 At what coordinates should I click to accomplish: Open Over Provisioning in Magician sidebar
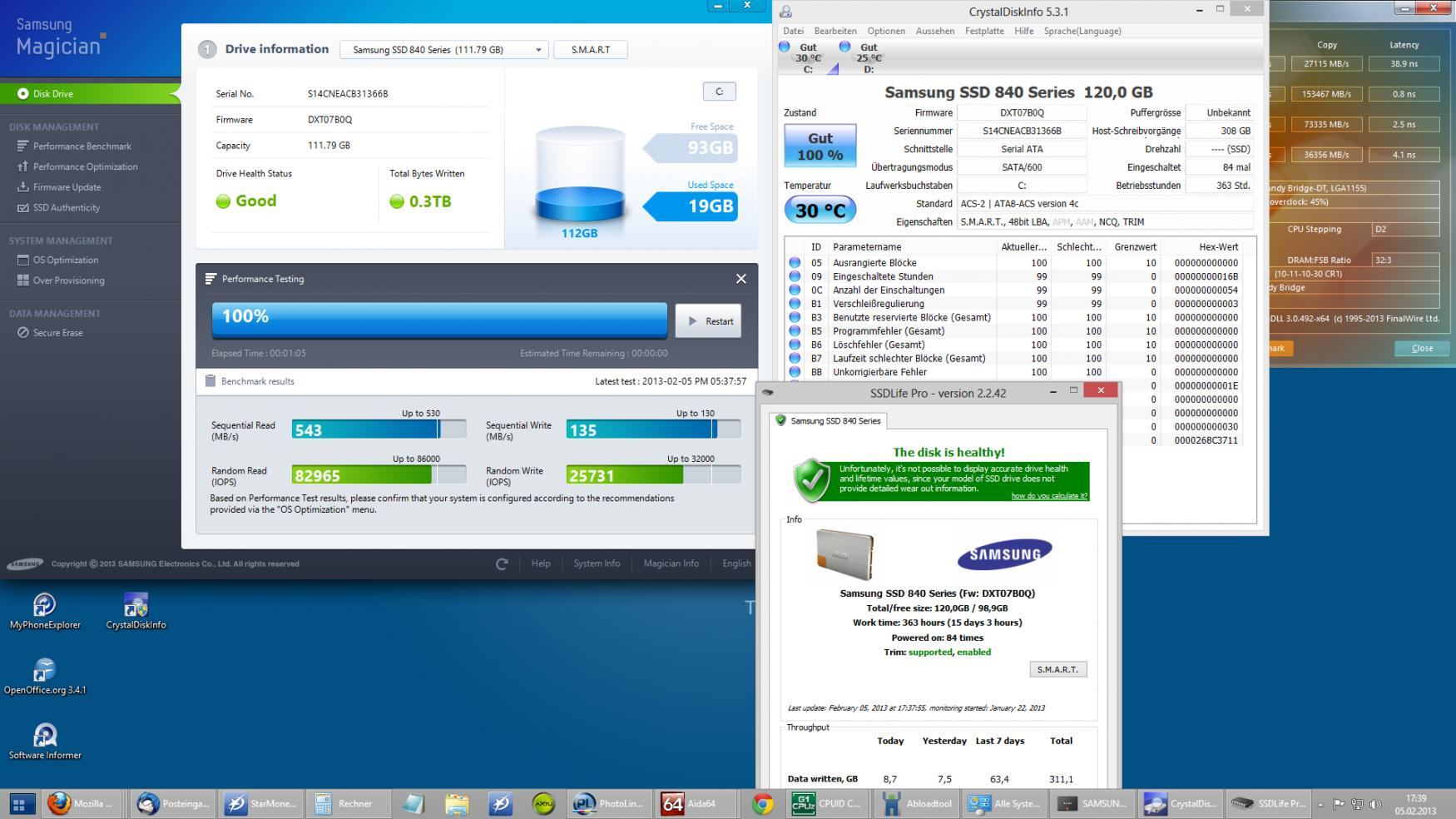(61, 280)
